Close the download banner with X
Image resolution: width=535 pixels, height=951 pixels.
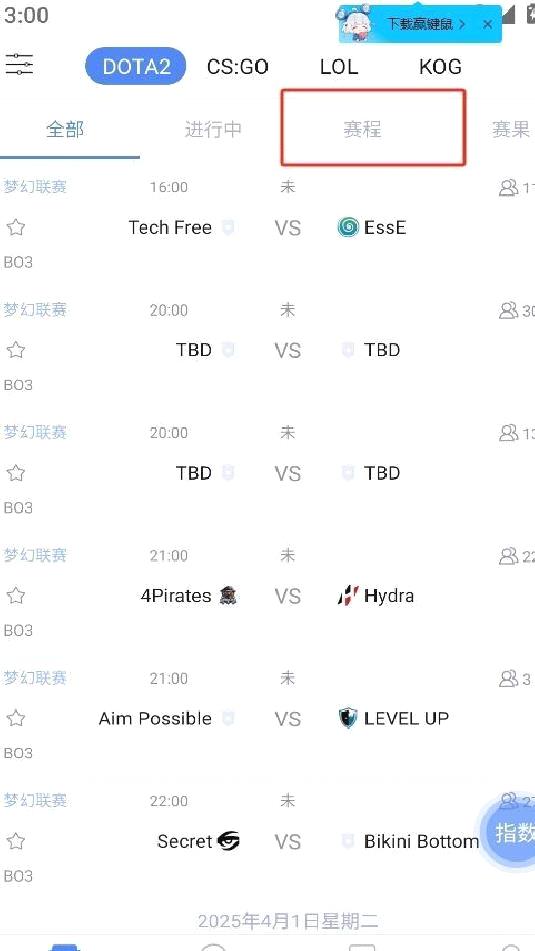coord(488,25)
